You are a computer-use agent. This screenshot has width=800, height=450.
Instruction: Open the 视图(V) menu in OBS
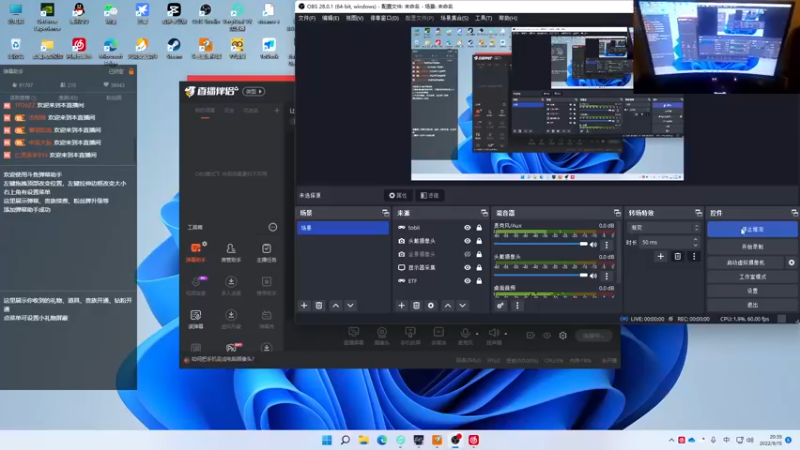(354, 18)
